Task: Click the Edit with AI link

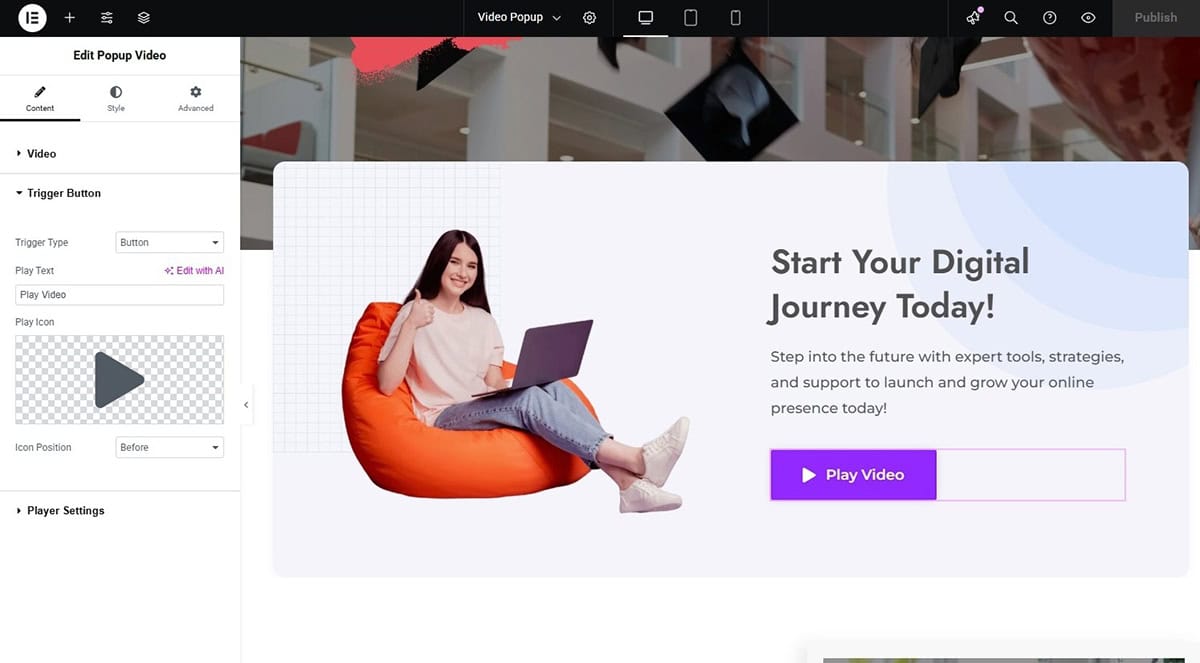Action: [194, 271]
